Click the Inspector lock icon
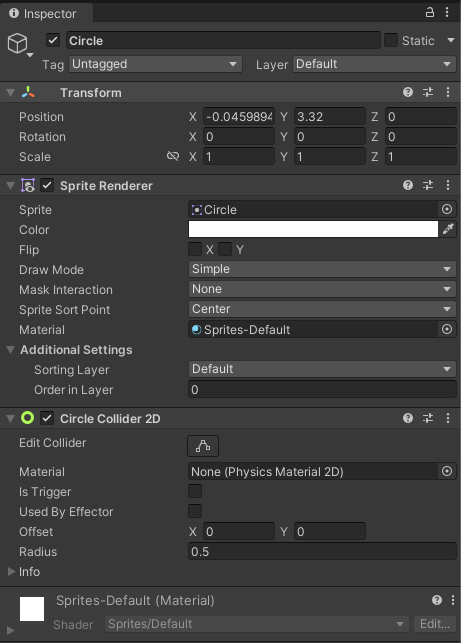The width and height of the screenshot is (461, 643). click(429, 12)
